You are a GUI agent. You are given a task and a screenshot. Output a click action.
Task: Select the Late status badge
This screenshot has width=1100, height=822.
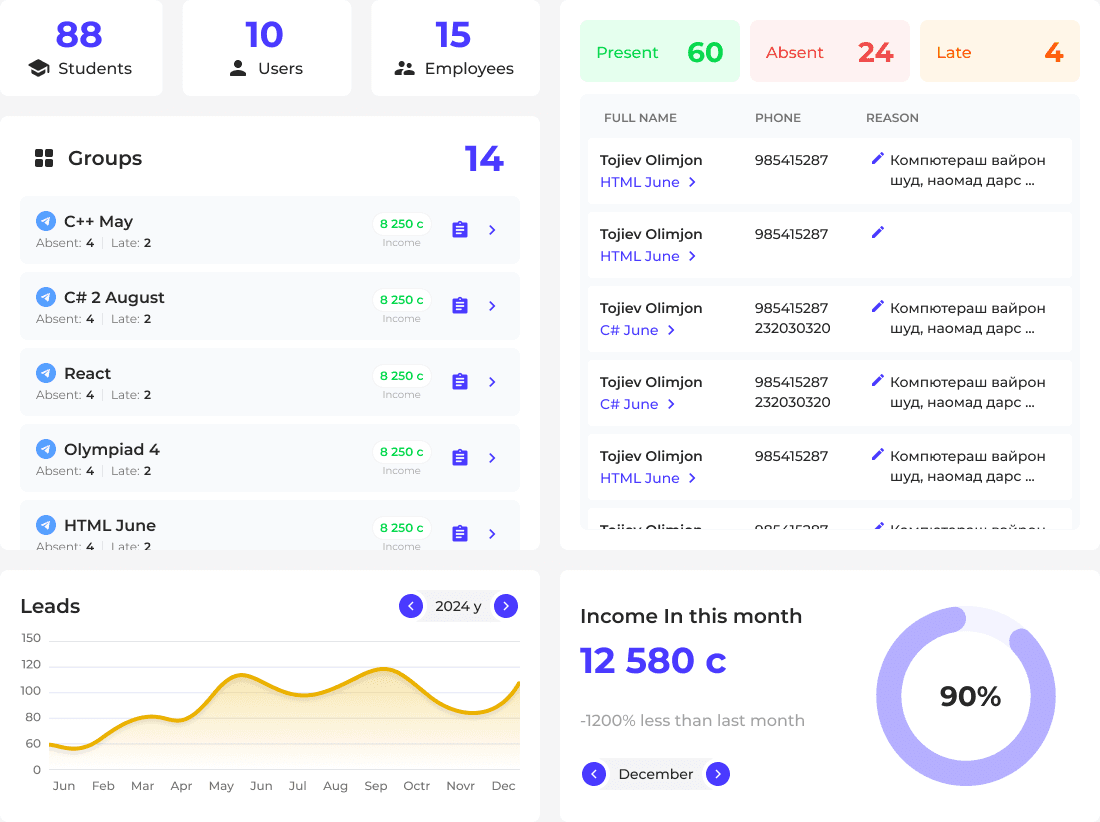(x=999, y=51)
